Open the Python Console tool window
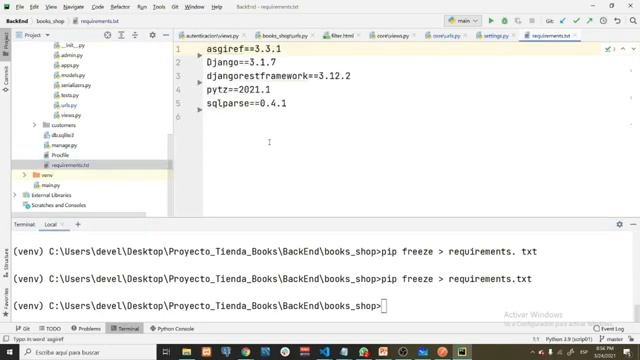 (172, 329)
